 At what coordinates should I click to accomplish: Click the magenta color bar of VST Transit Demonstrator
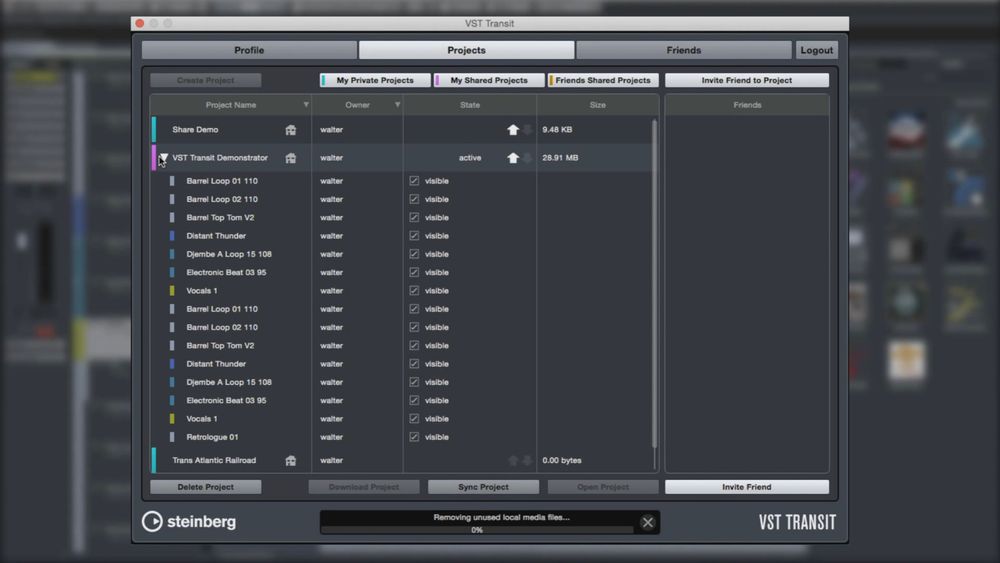(154, 157)
